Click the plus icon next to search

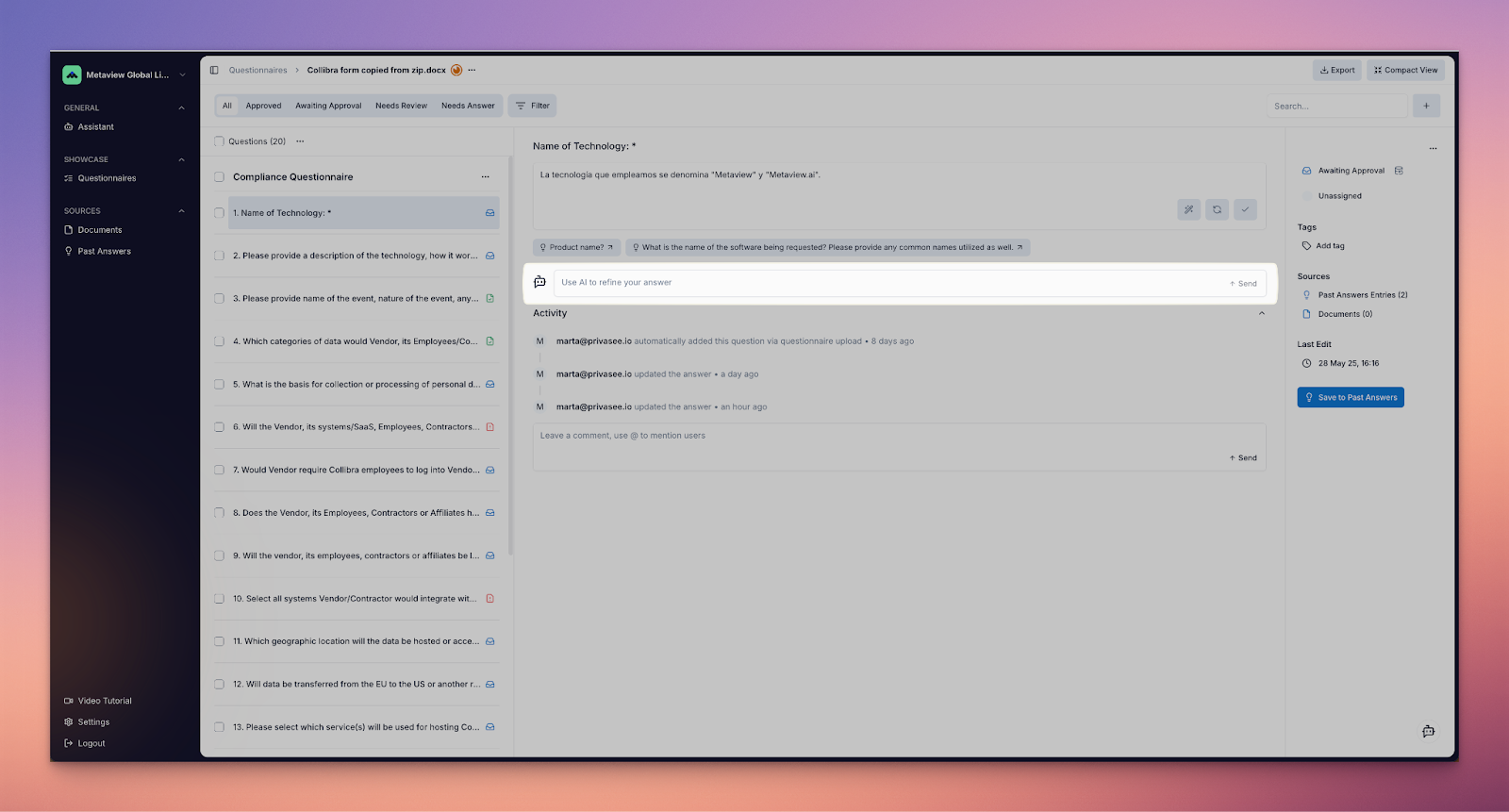1426,106
